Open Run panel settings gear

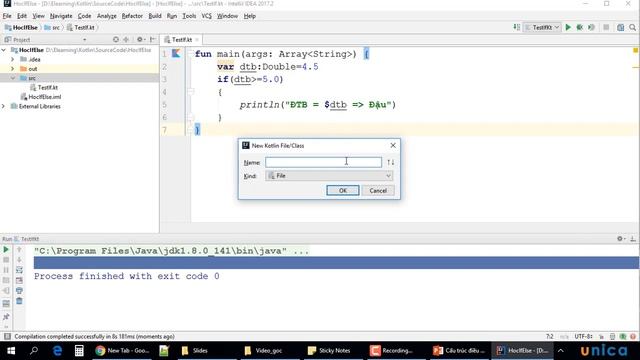621,239
